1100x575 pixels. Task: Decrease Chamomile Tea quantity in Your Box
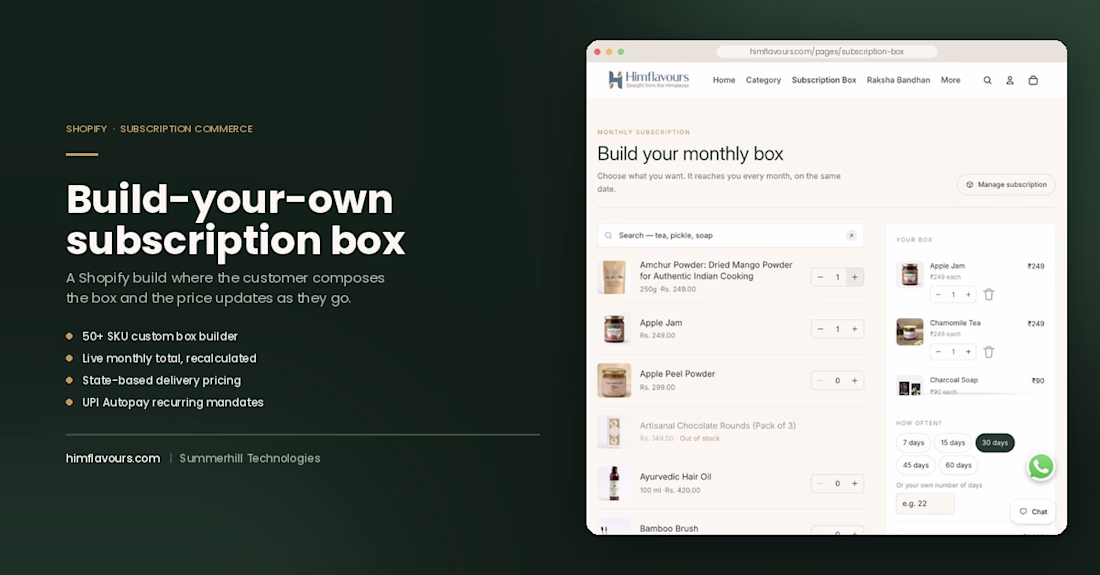[939, 352]
